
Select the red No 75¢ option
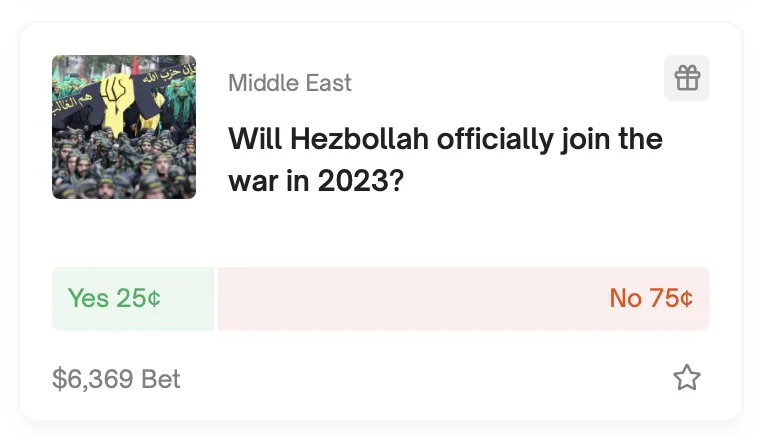(464, 298)
